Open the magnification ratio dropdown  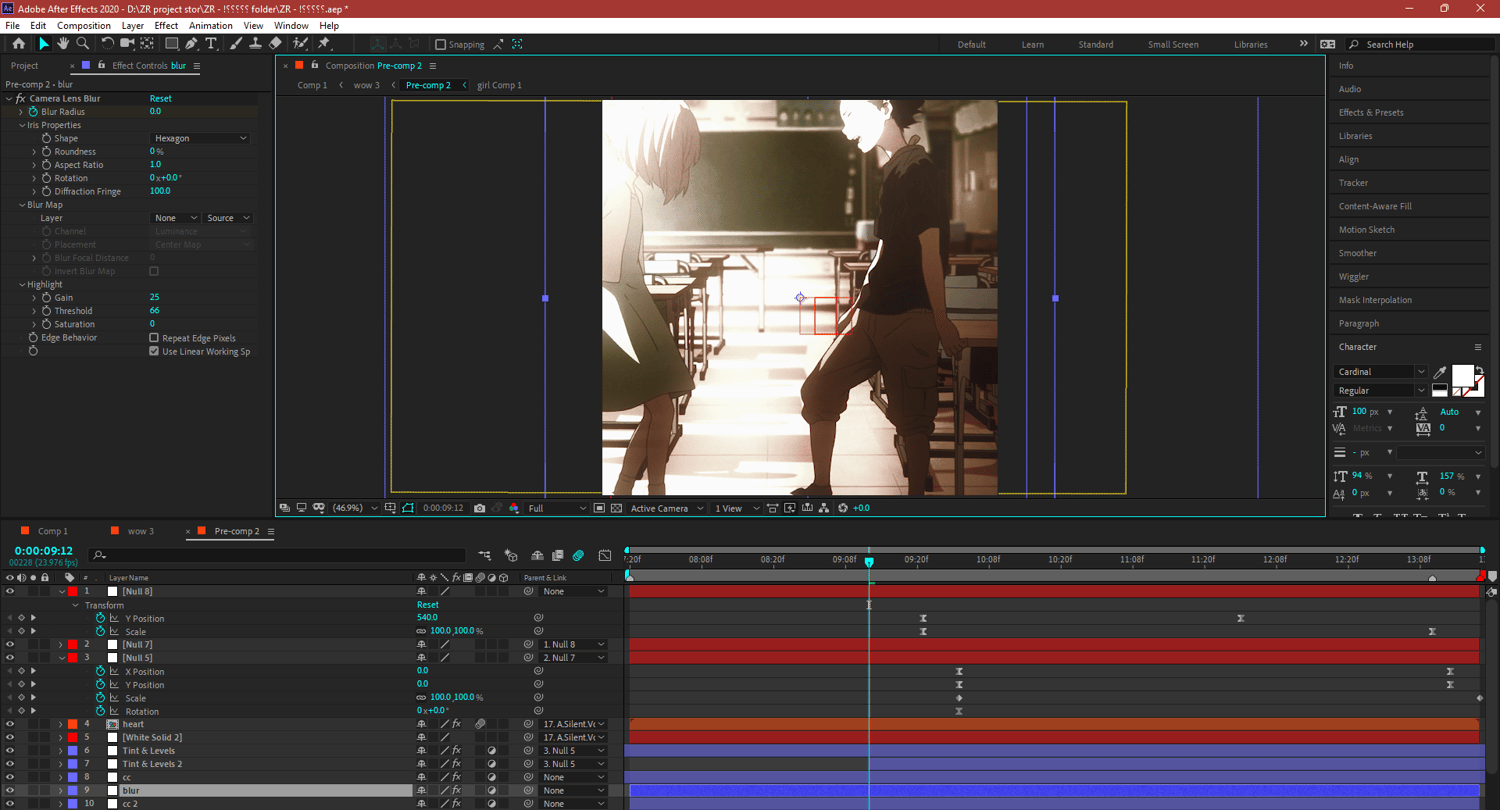(x=355, y=508)
